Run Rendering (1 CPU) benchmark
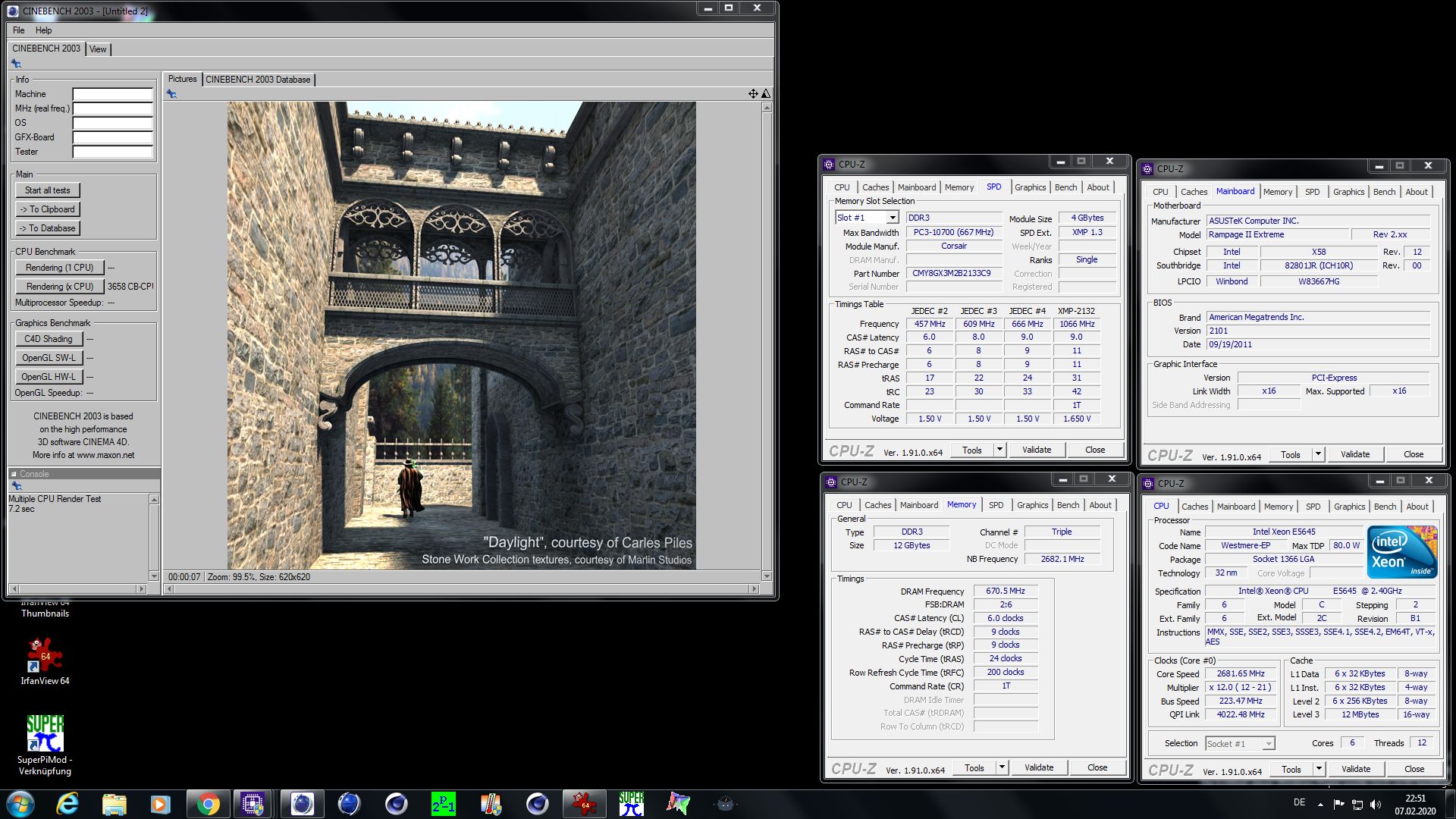This screenshot has height=819, width=1456. [60, 268]
